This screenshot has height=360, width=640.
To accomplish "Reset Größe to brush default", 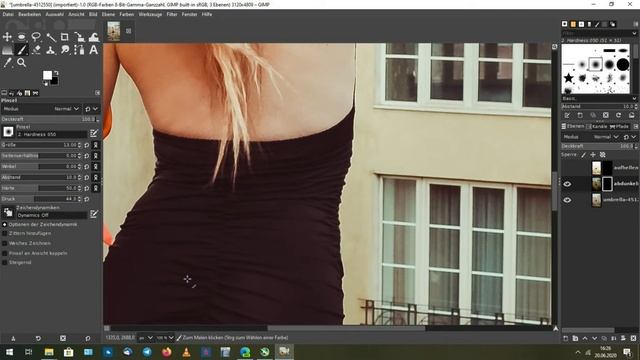I will (87, 145).
